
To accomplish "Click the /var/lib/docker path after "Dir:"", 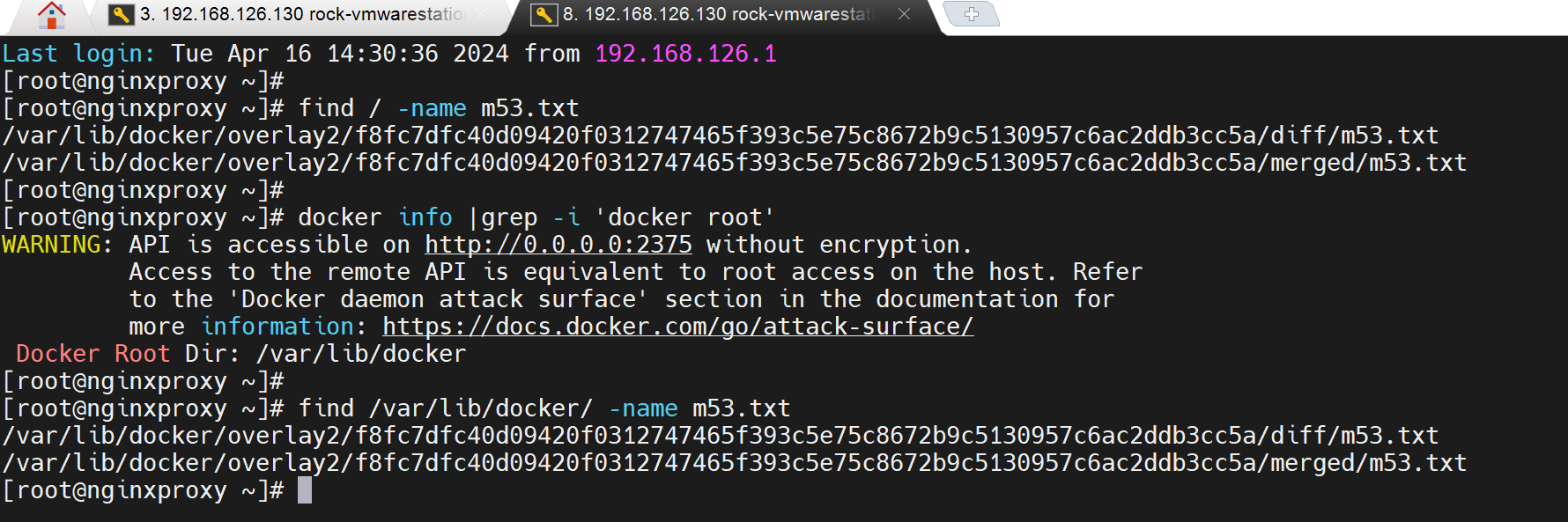I will coord(360,354).
